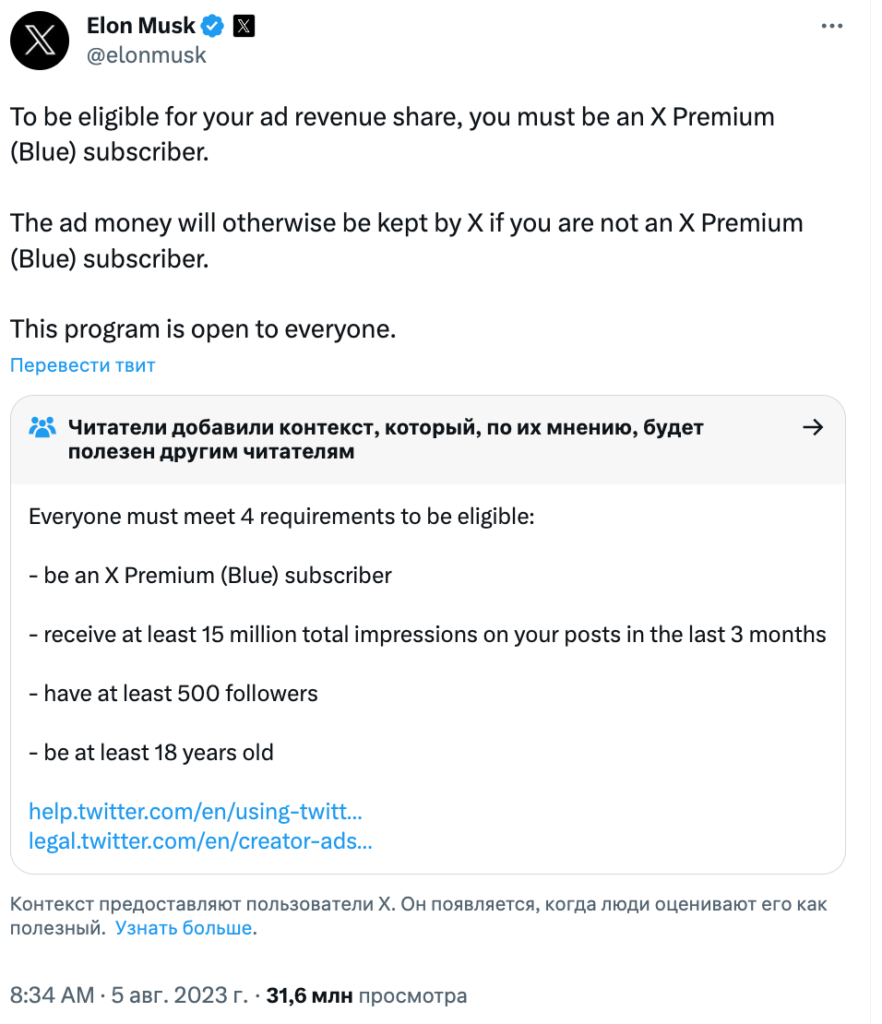Viewport: 882px width, 1024px height.
Task: Open the @elonmusk handle link
Action: [x=147, y=55]
